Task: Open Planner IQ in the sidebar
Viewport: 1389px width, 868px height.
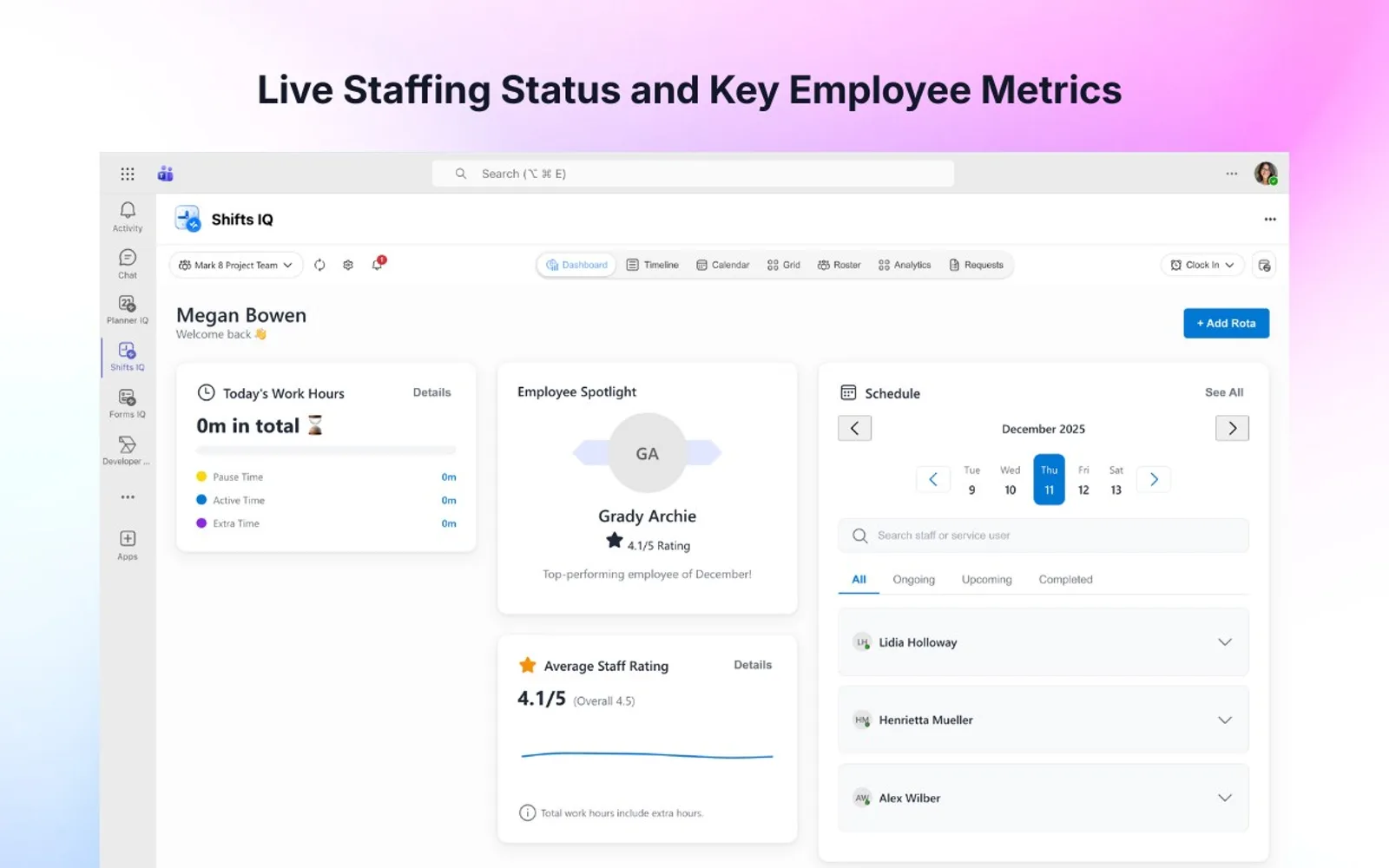Action: pyautogui.click(x=128, y=310)
